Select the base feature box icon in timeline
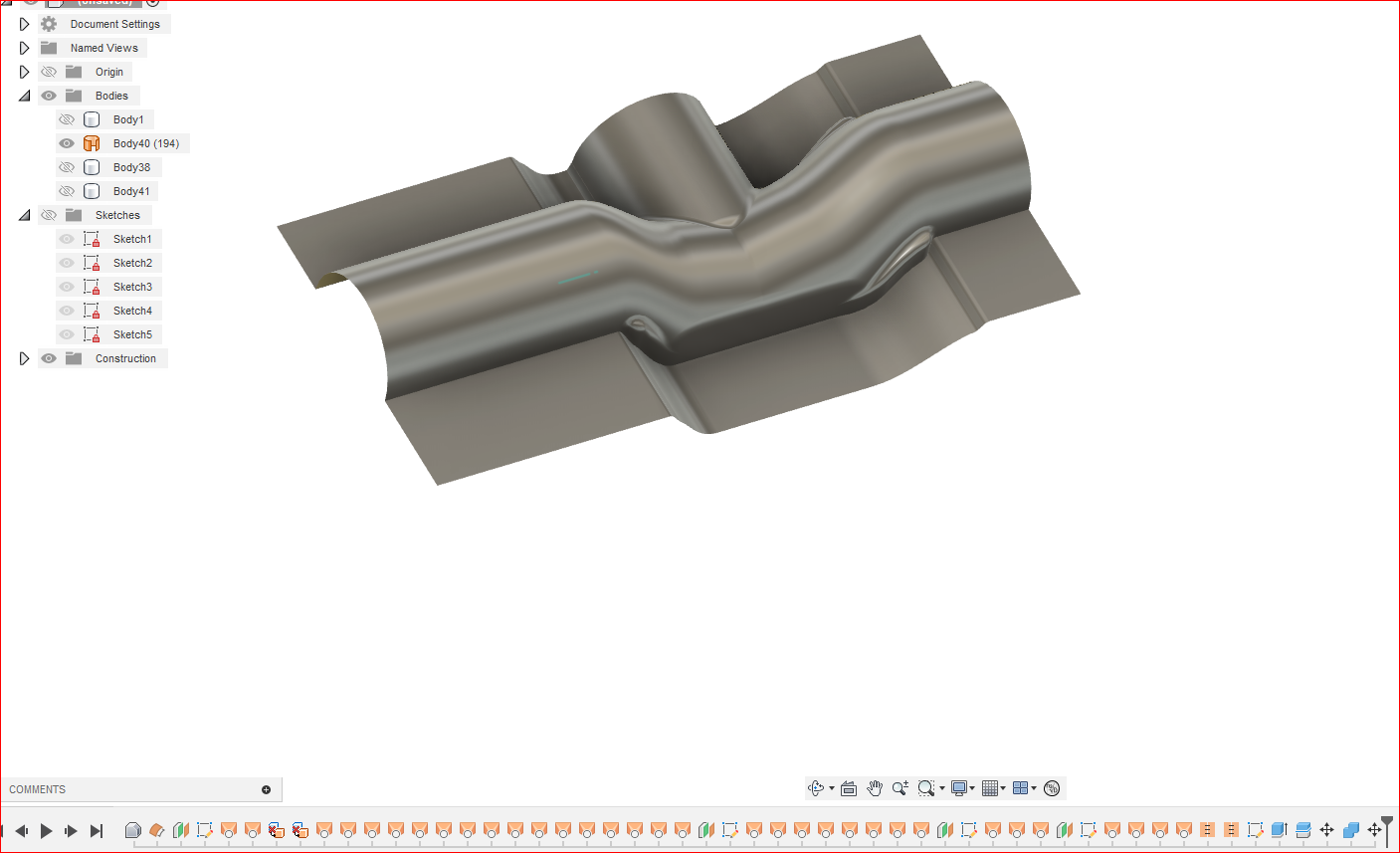Viewport: 1400px width, 853px height. pyautogui.click(x=132, y=830)
